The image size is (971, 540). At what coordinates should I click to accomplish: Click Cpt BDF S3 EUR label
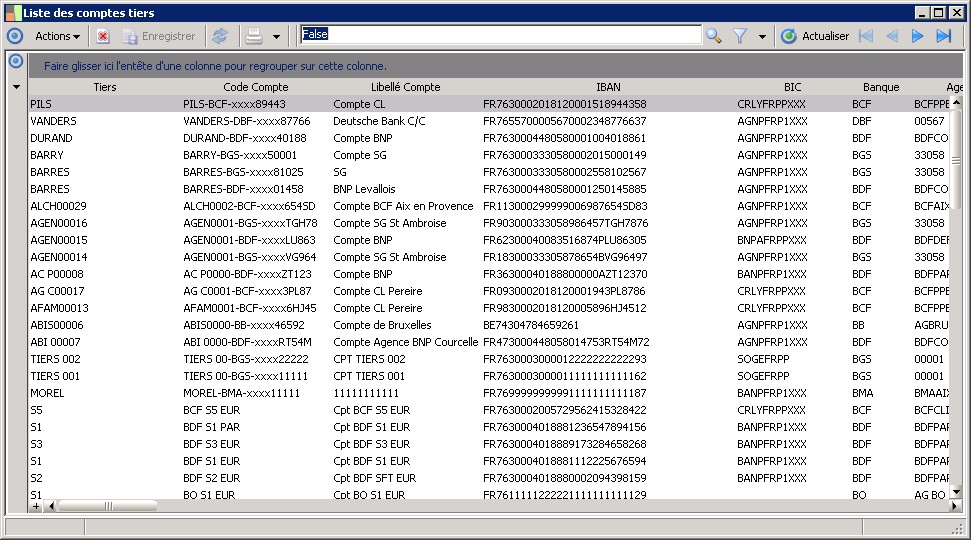point(372,445)
